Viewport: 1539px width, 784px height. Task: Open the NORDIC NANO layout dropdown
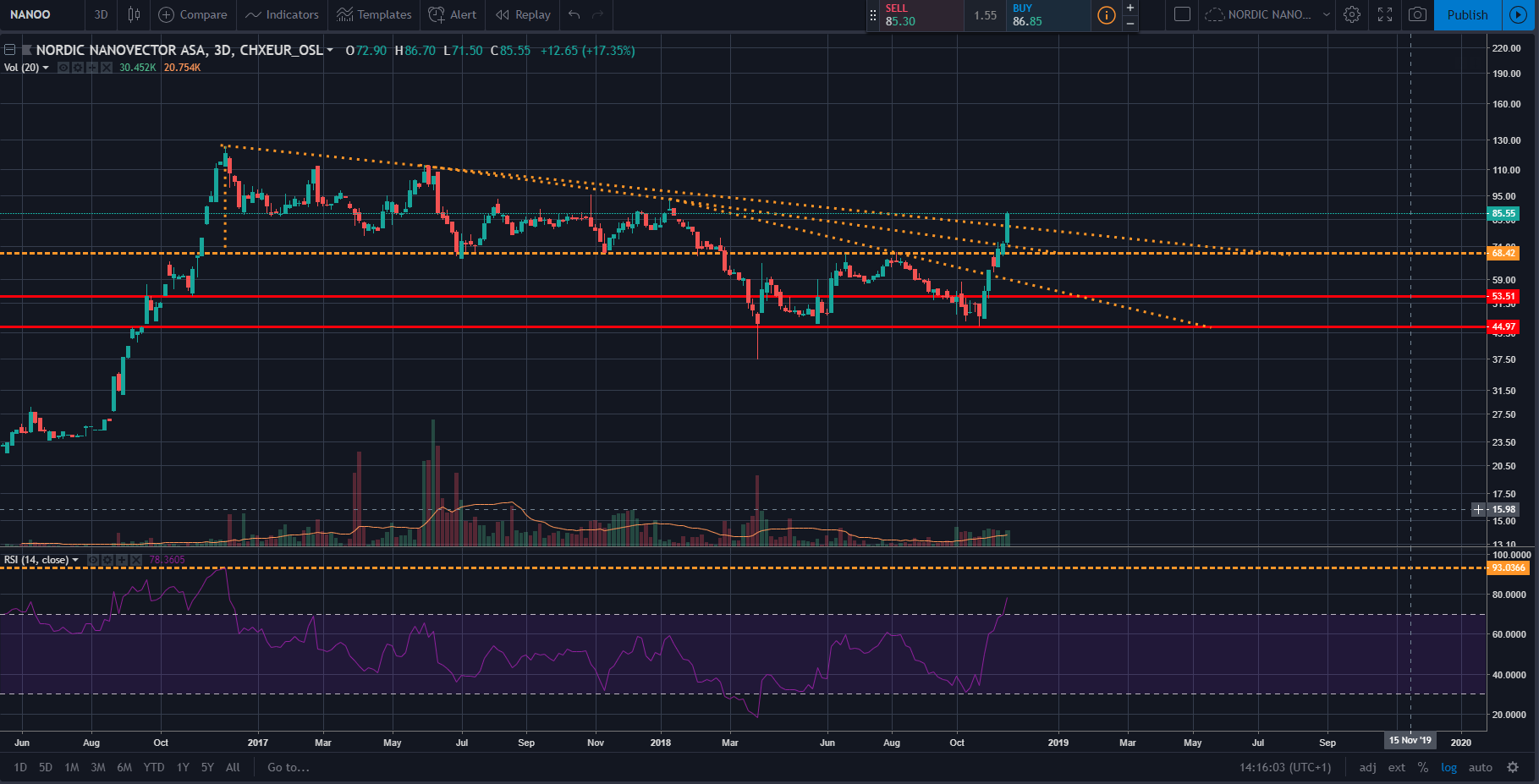1267,14
